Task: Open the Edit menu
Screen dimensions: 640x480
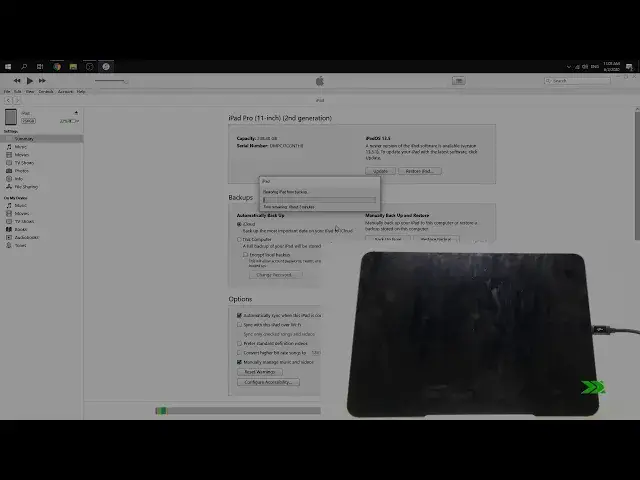Action: [19, 91]
